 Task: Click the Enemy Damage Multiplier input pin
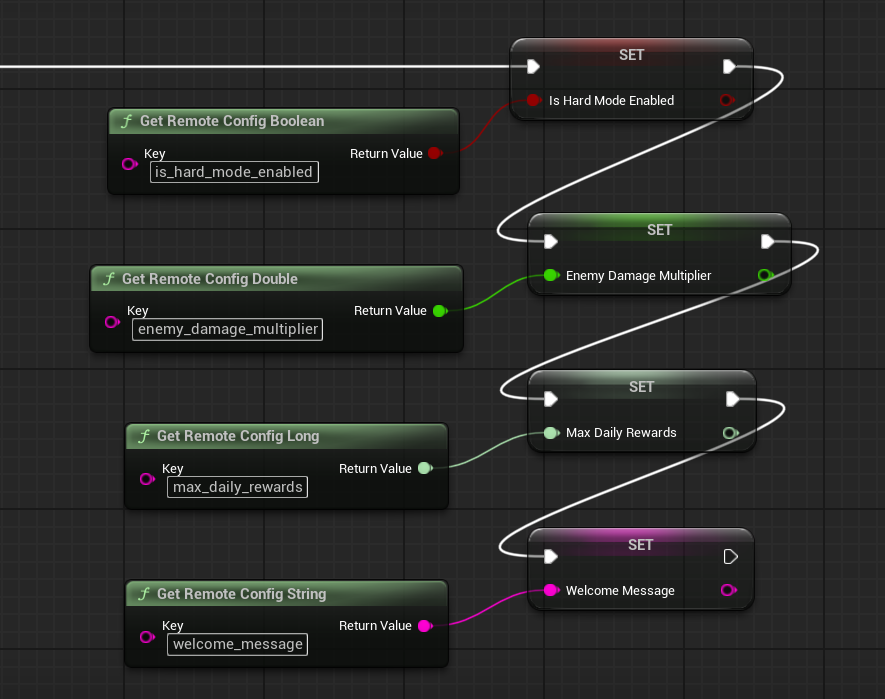pyautogui.click(x=551, y=275)
